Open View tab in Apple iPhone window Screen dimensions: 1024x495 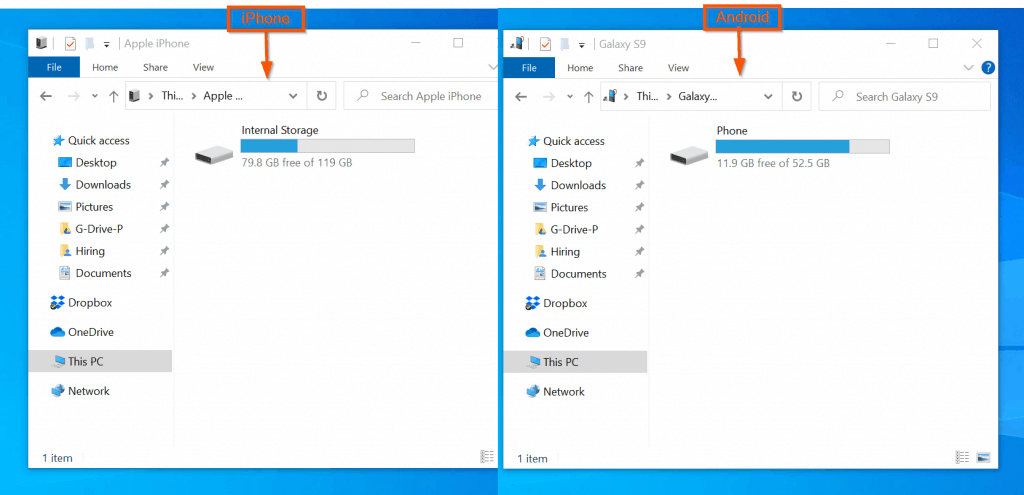203,67
